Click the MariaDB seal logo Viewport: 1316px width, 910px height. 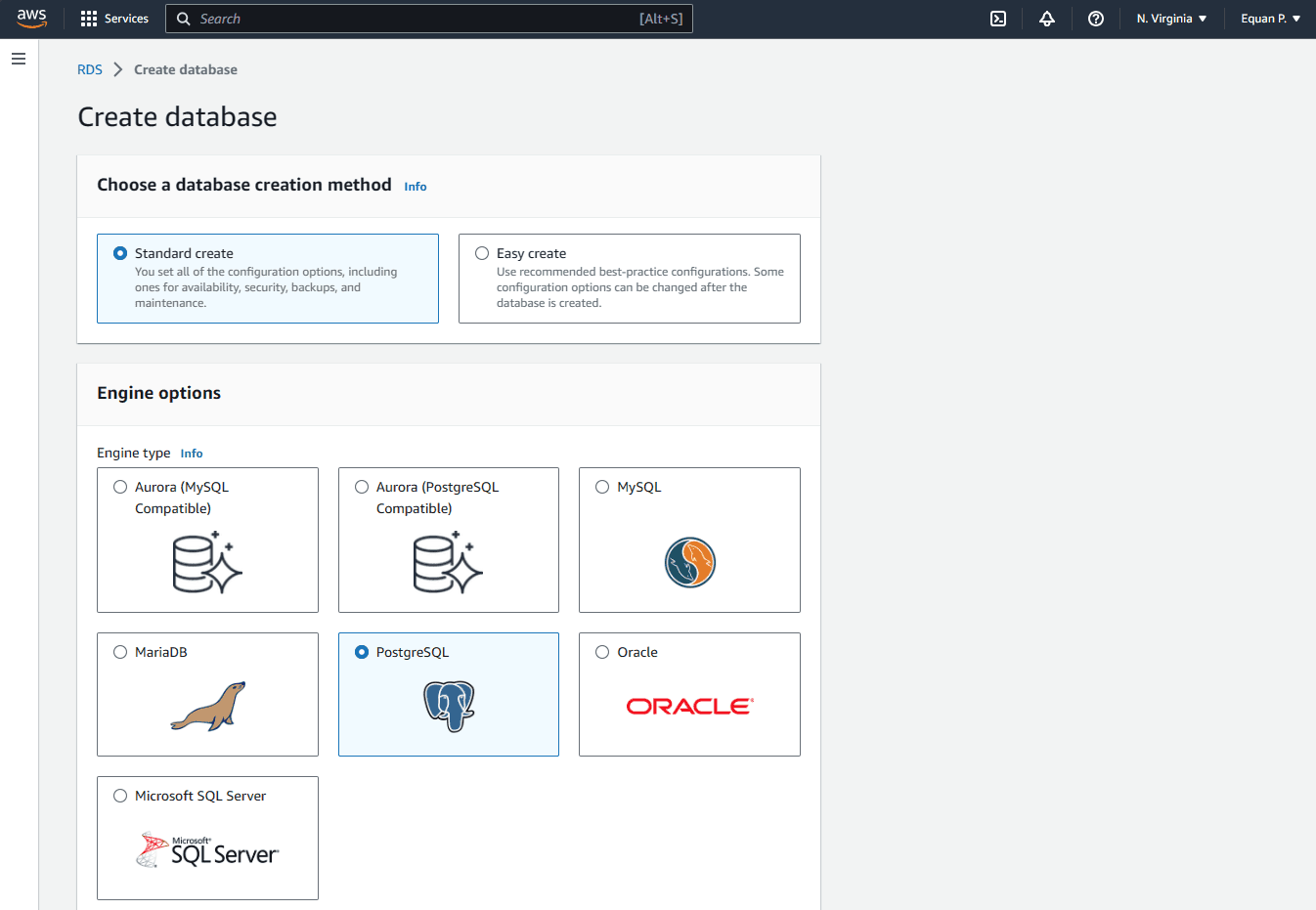point(208,706)
